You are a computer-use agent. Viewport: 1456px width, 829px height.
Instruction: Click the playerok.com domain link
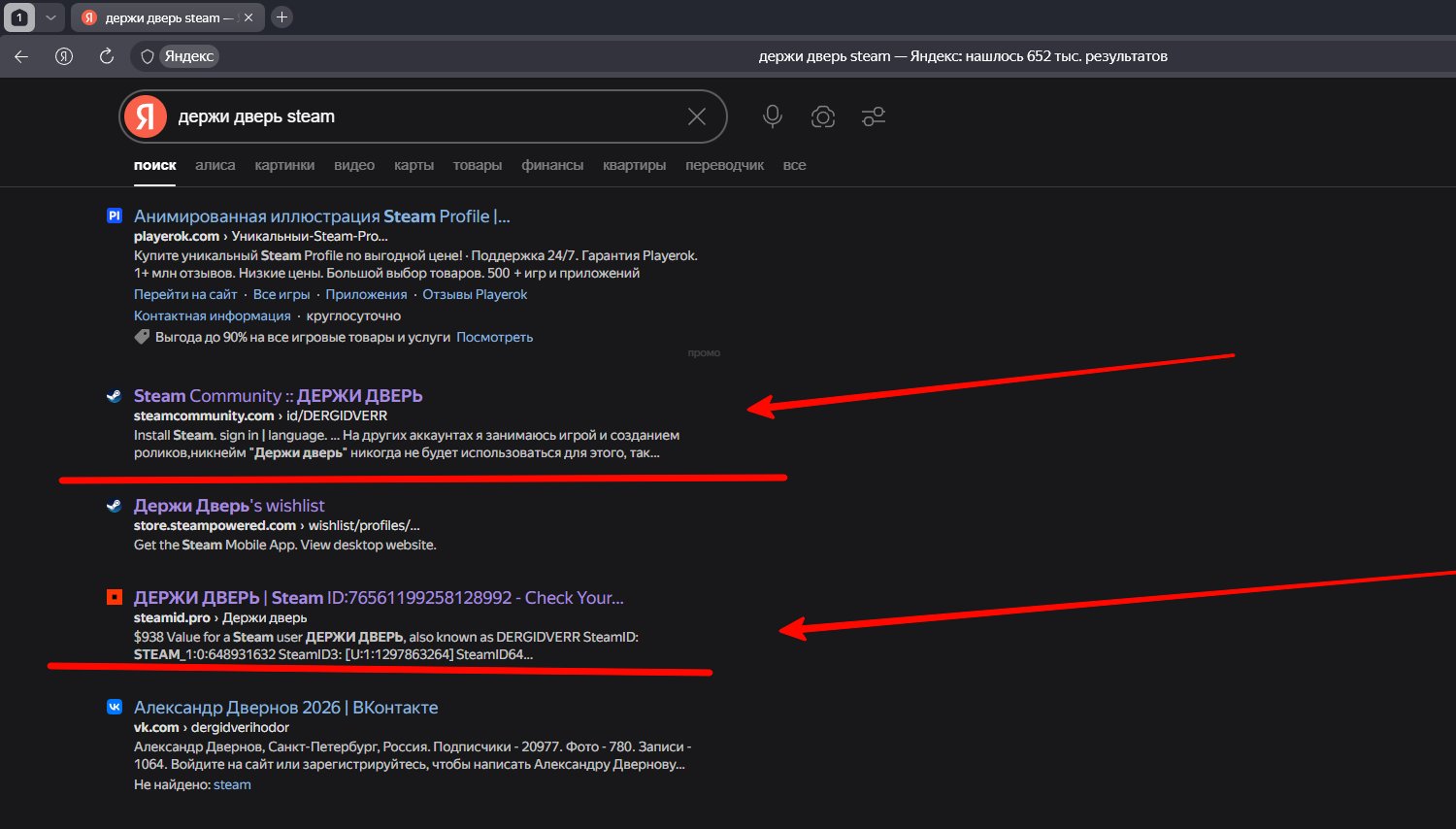(177, 236)
